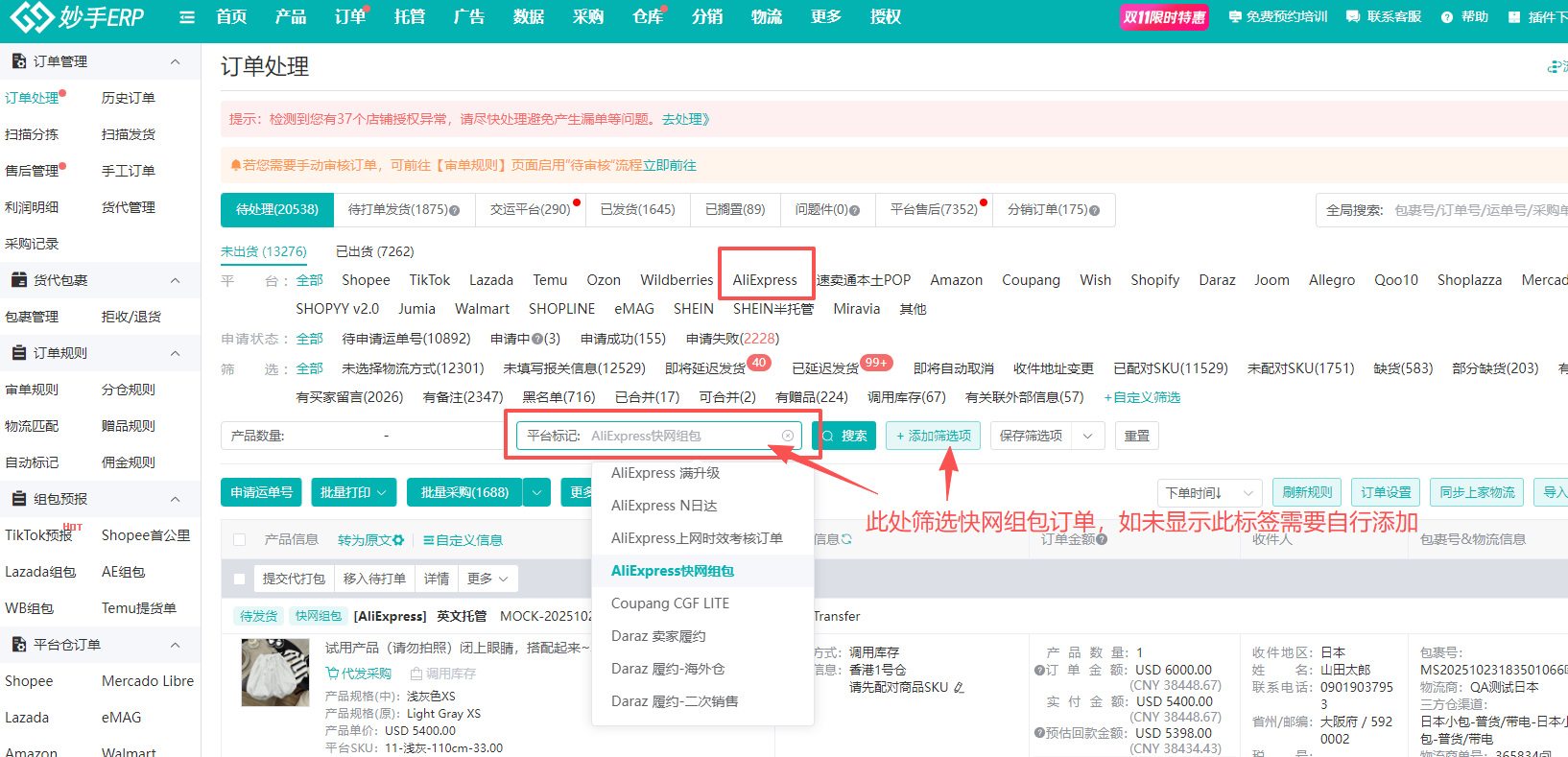Click the help icon beside 待打单发货(1875)

coord(455,210)
